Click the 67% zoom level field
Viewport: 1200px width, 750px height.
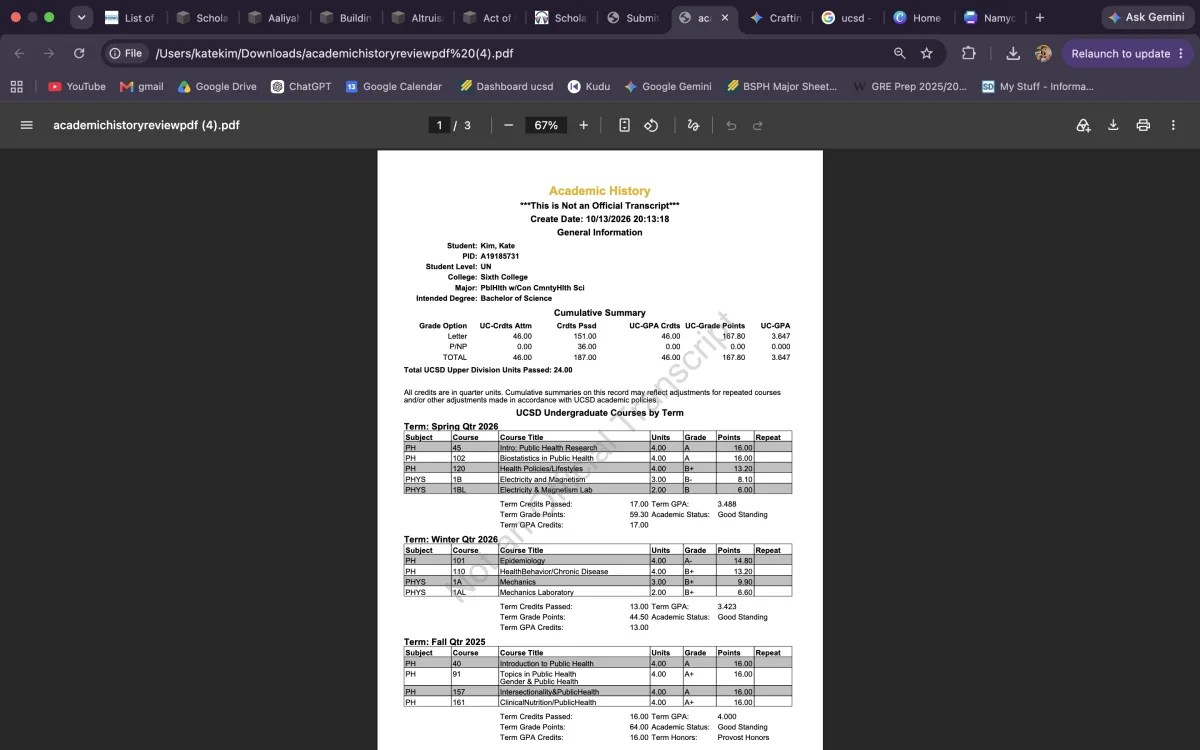546,125
